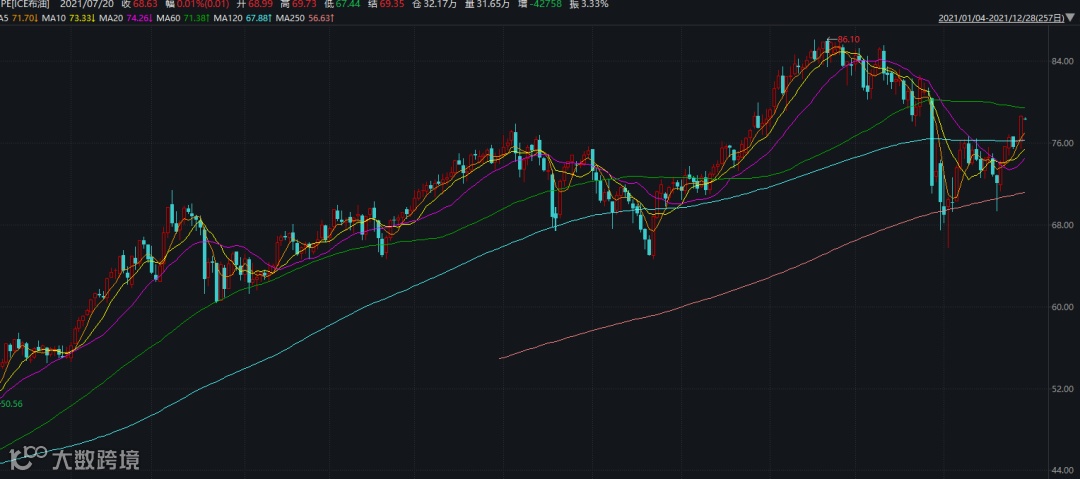
Task: Select the MA120 67.88 indicator label
Action: coord(242,17)
